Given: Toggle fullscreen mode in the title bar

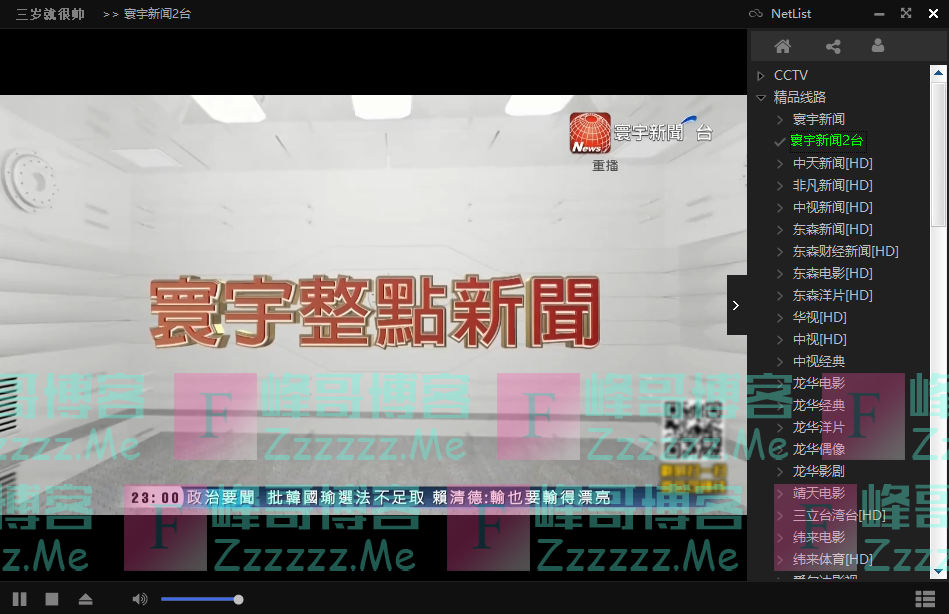Looking at the screenshot, I should point(906,14).
